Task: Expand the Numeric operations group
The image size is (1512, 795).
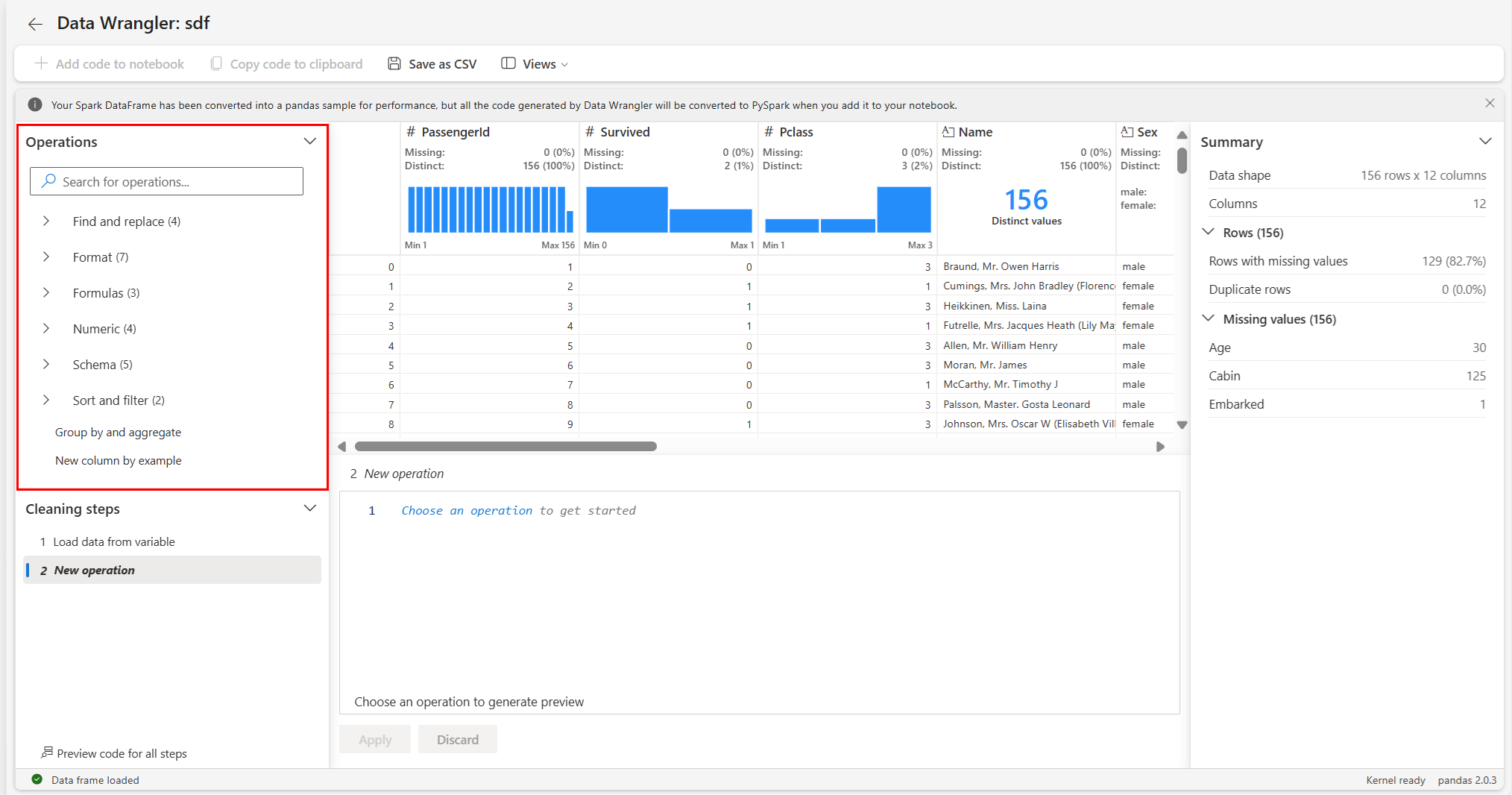Action: 46,328
